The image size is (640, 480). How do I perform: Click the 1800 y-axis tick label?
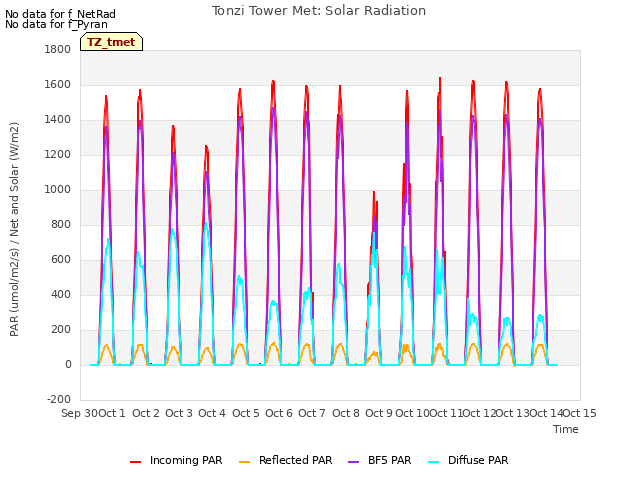click(x=58, y=49)
